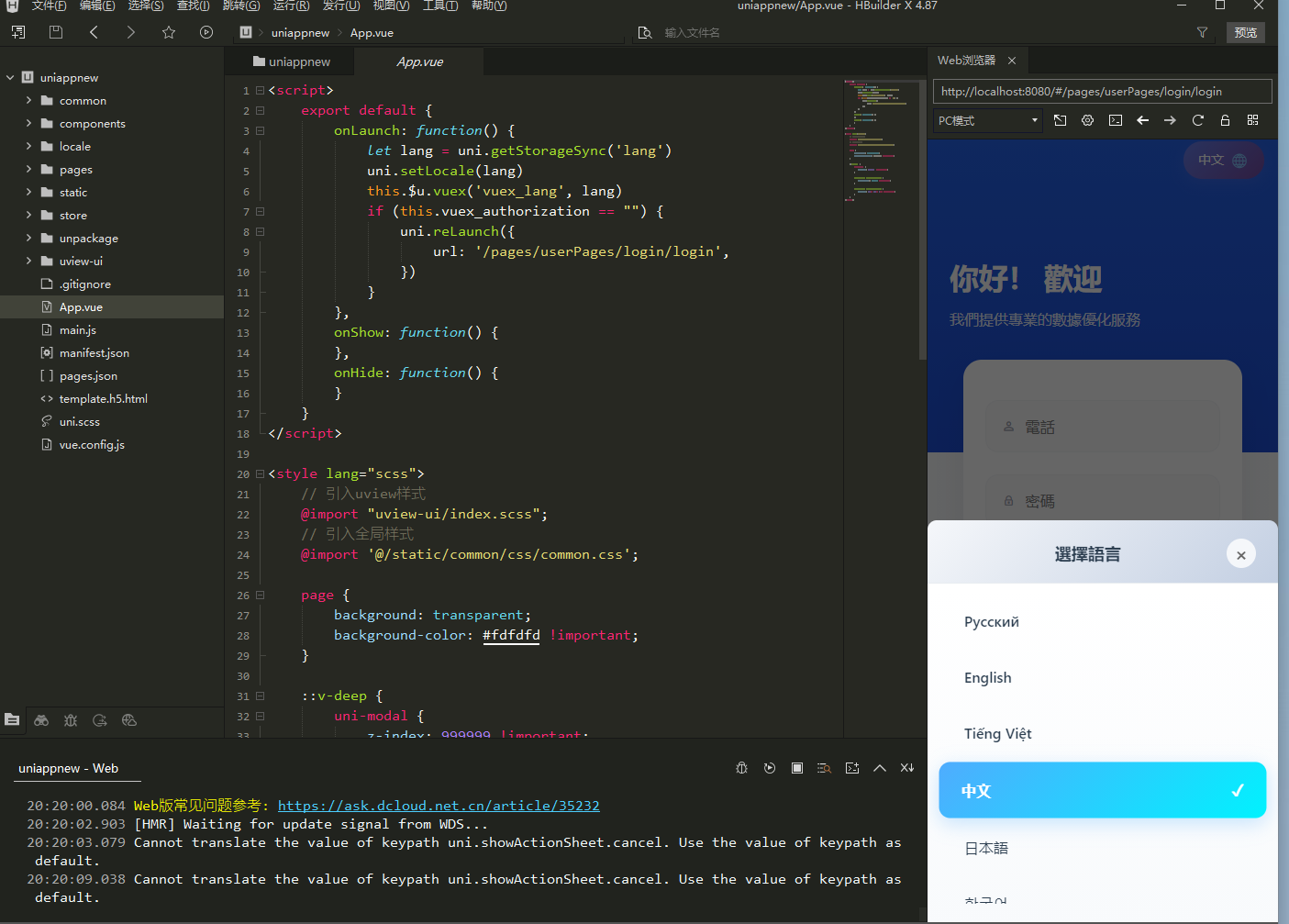Select the App.vue editor tab
The height and width of the screenshot is (924, 1289).
click(420, 61)
